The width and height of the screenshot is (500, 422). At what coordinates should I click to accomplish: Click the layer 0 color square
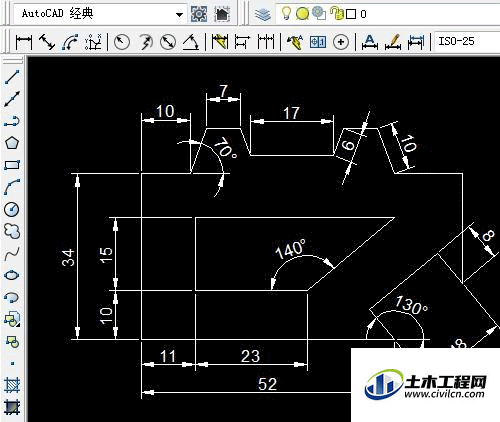pyautogui.click(x=351, y=14)
